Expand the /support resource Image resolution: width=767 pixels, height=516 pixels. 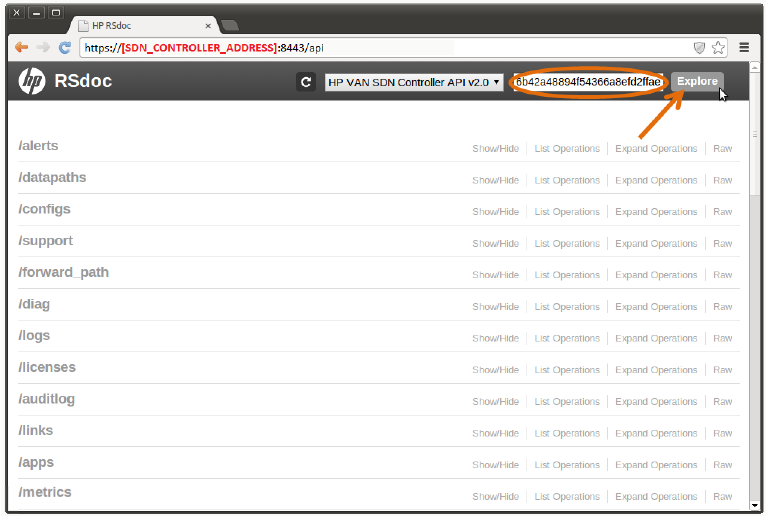(45, 241)
